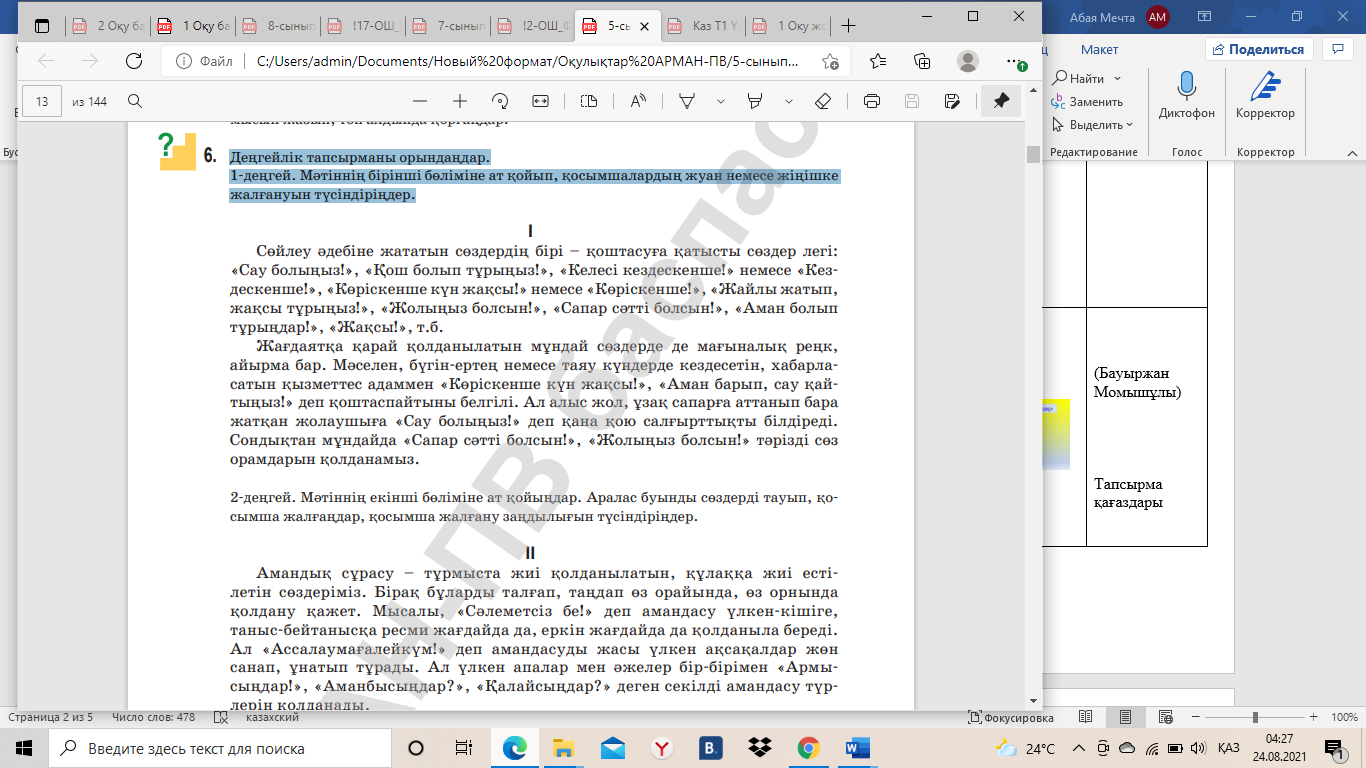Click Save as icon in PDF toolbar

coord(952,101)
